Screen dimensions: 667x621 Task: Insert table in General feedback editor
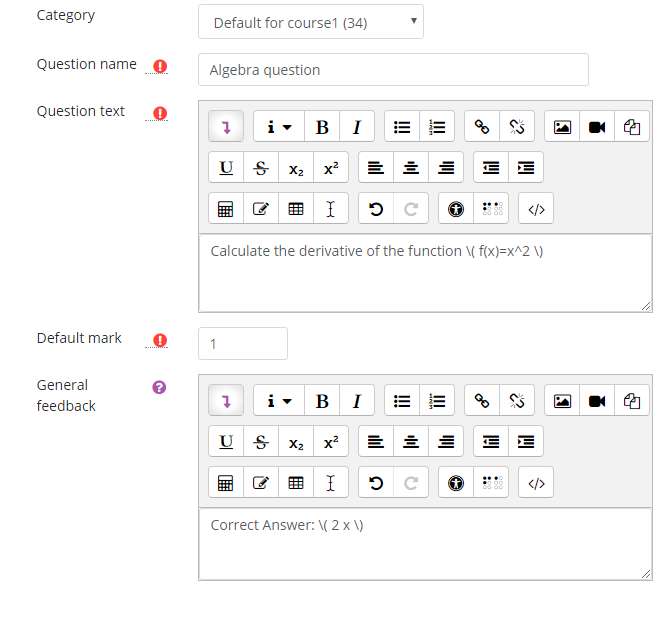[296, 483]
